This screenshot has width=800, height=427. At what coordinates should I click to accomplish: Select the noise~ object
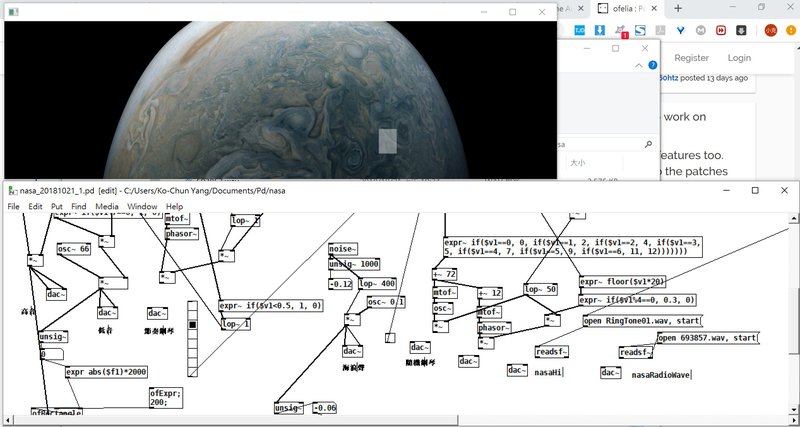[343, 249]
